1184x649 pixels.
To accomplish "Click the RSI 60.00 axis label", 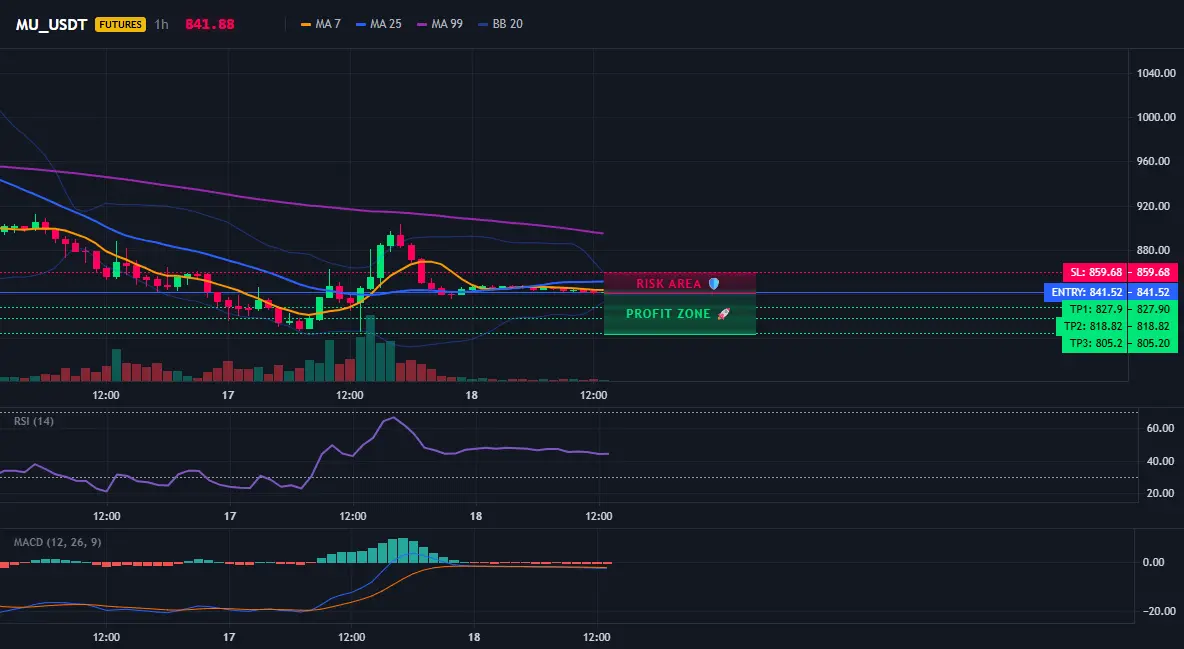I will point(1161,428).
